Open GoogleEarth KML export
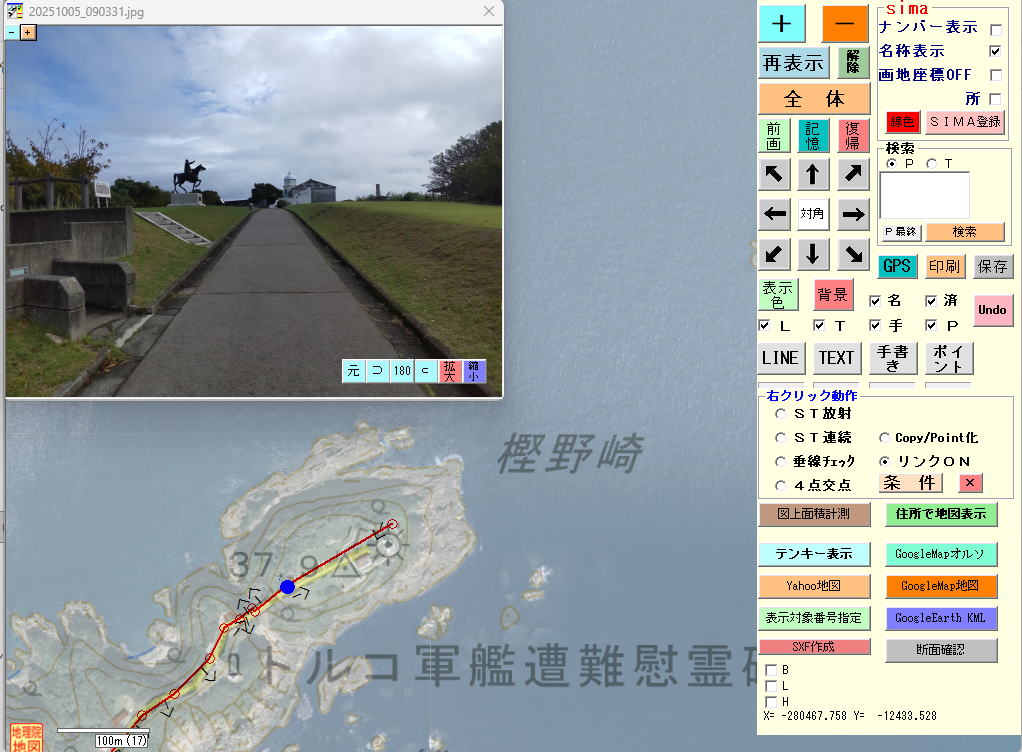This screenshot has width=1022, height=752. [x=940, y=618]
